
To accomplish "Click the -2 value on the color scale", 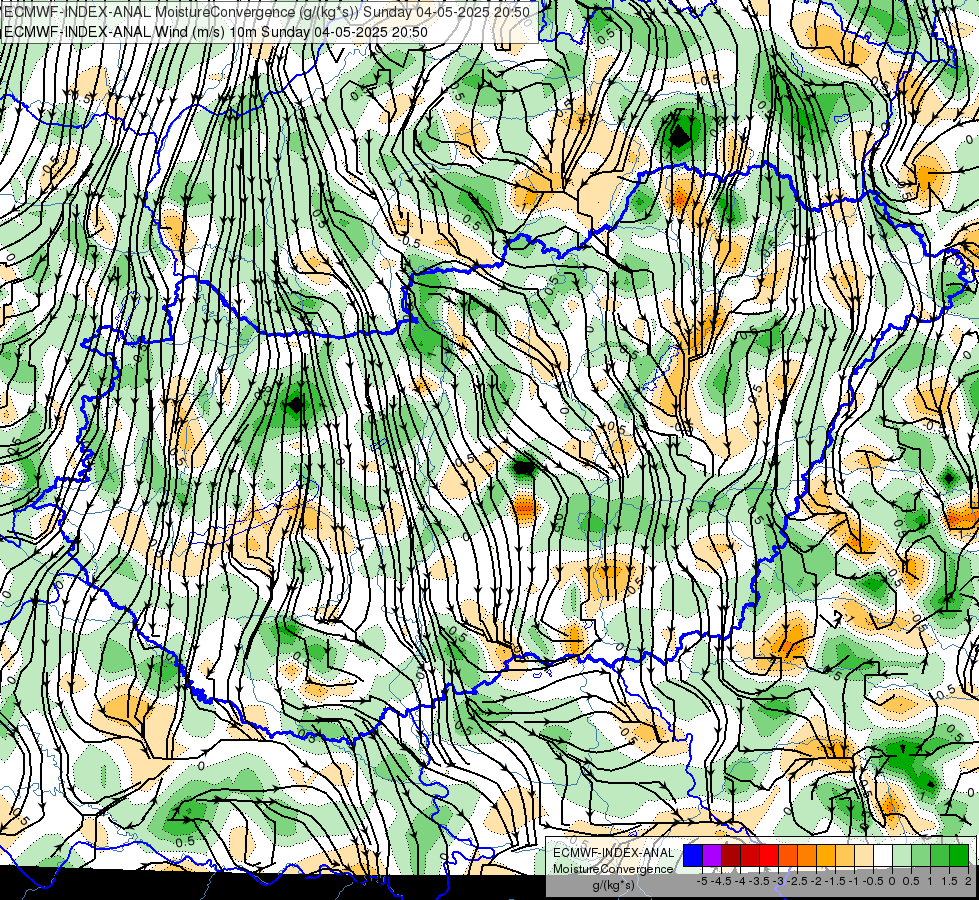I will point(815,881).
